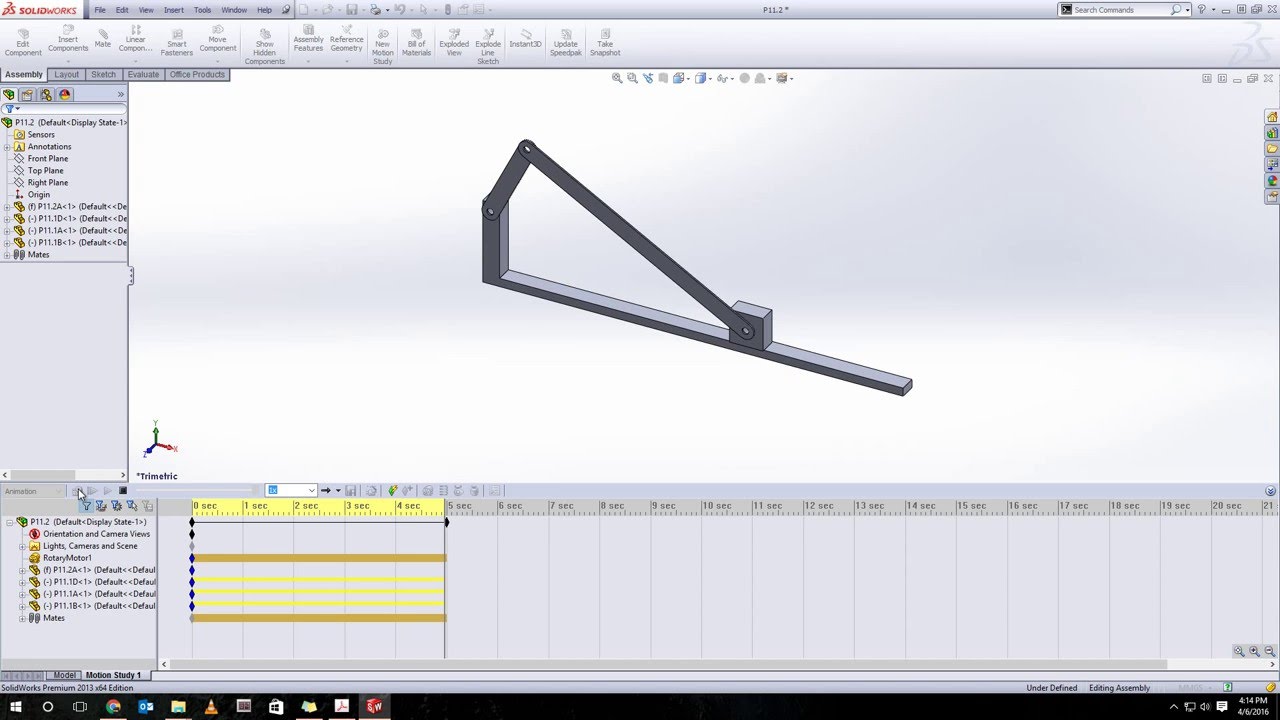
Task: Switch to the Layout tab
Action: (x=66, y=75)
